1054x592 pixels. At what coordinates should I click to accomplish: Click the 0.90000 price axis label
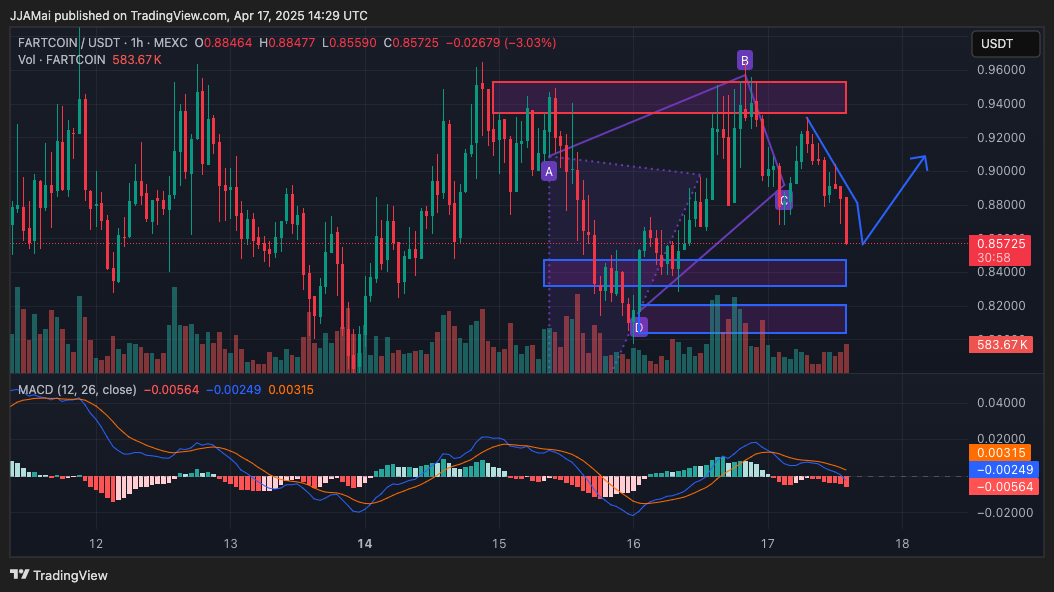[1001, 171]
